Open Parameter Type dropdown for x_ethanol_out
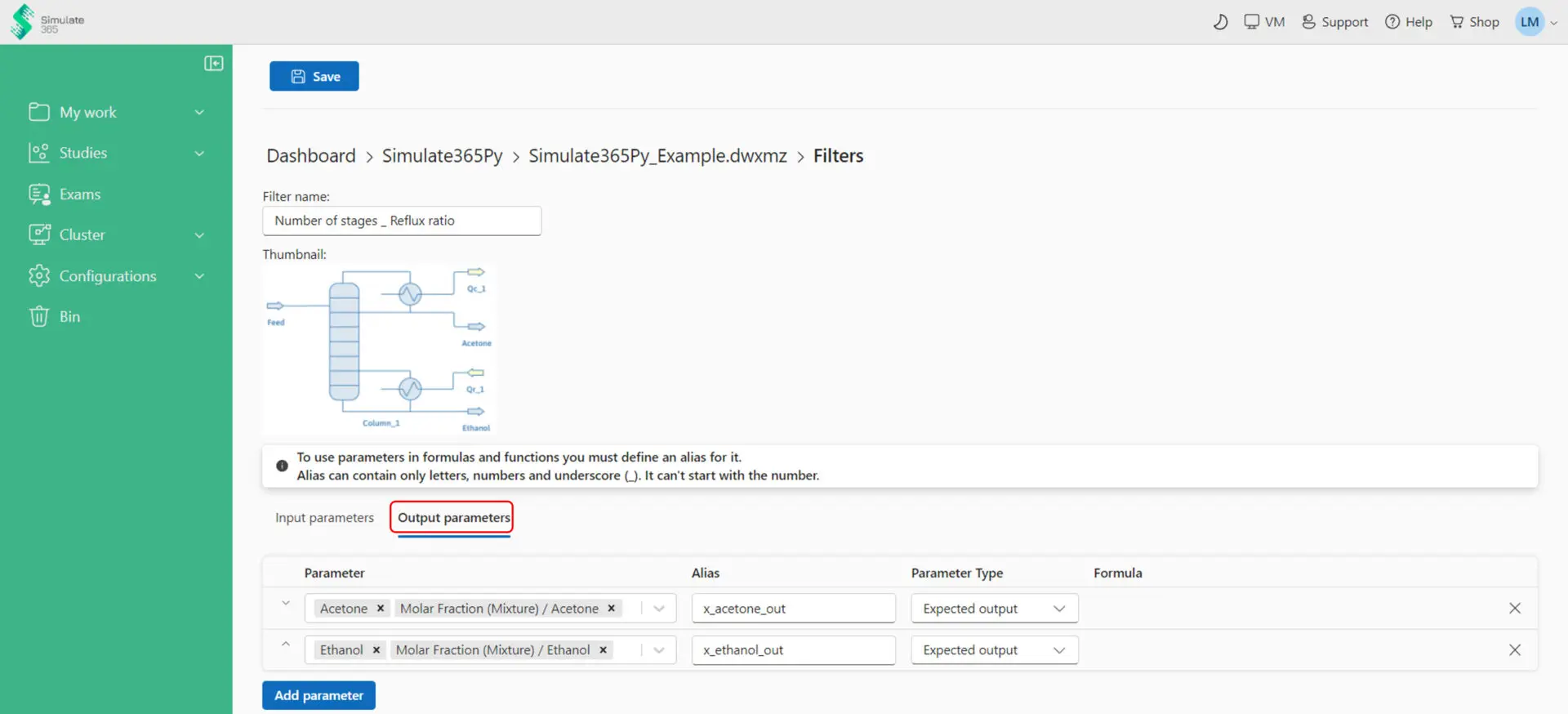This screenshot has height=714, width=1568. (995, 650)
